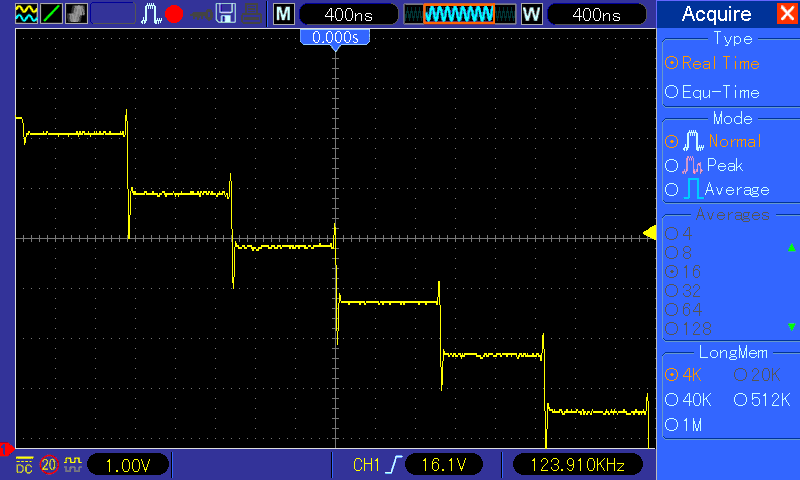Click green up arrow in Averages list
This screenshot has height=480, width=800.
791,247
